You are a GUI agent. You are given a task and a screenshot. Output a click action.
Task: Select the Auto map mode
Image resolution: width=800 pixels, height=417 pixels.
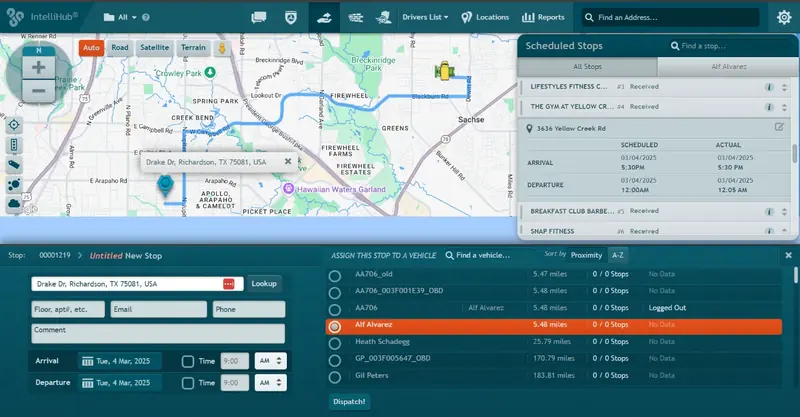[x=91, y=47]
